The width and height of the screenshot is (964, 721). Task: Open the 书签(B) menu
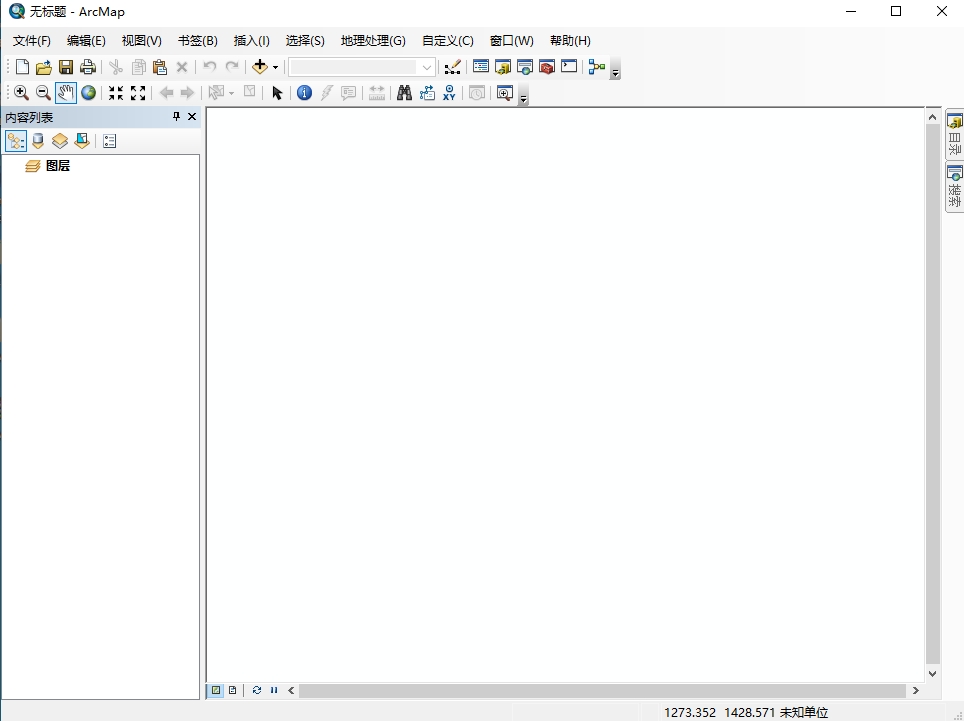(196, 40)
